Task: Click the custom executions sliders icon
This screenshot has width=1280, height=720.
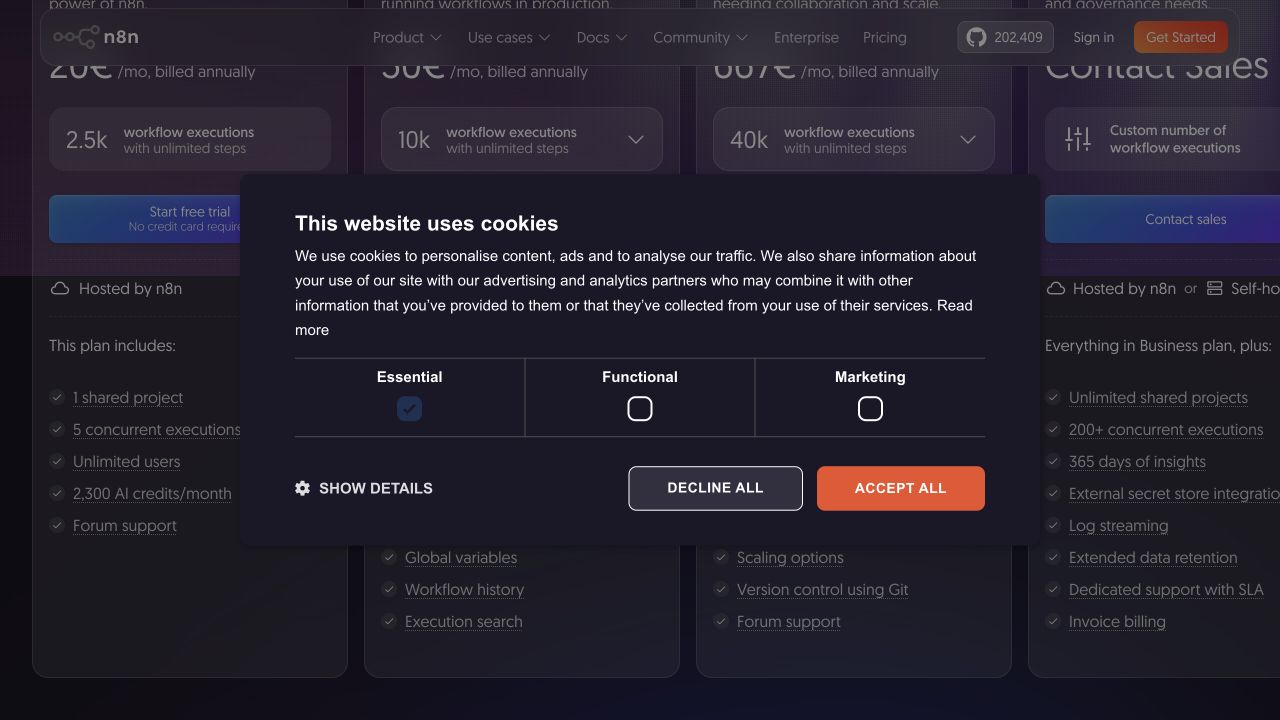Action: pos(1078,139)
